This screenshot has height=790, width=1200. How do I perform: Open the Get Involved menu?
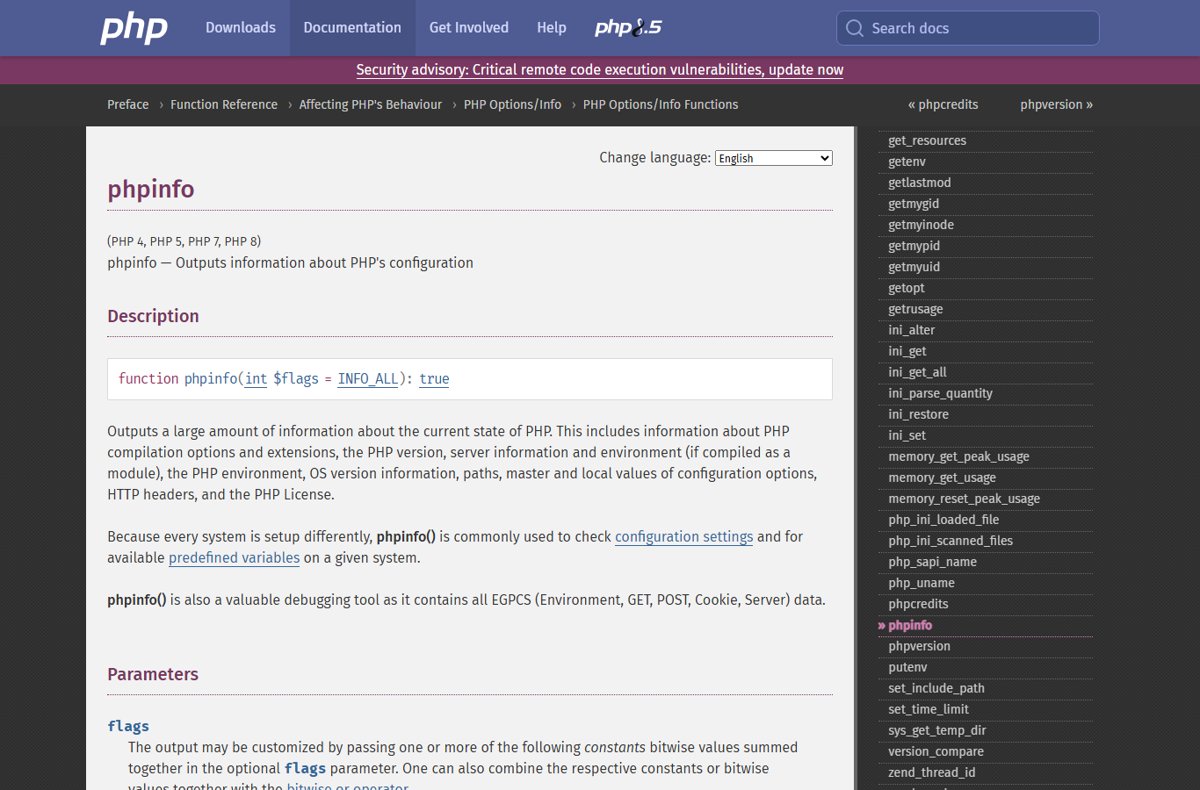pos(469,28)
